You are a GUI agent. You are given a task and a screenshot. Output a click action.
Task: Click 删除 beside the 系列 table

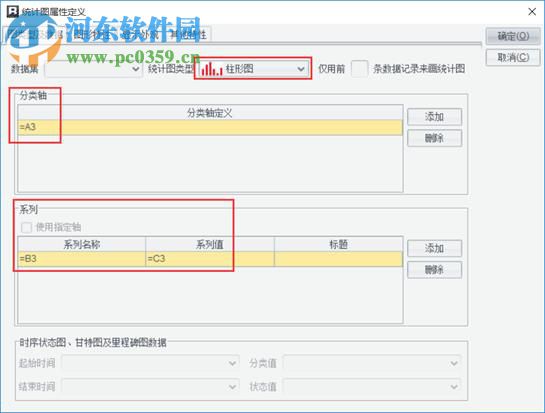(x=434, y=270)
